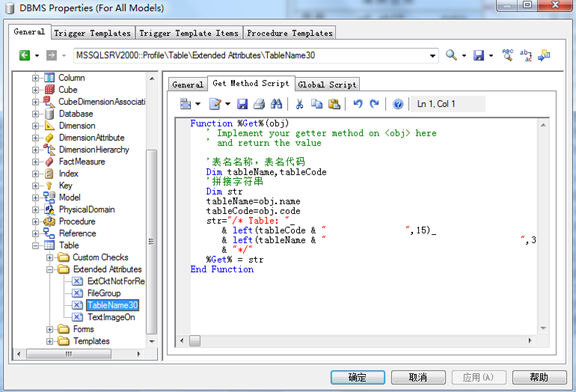Click the blue Help question icon

(x=398, y=104)
